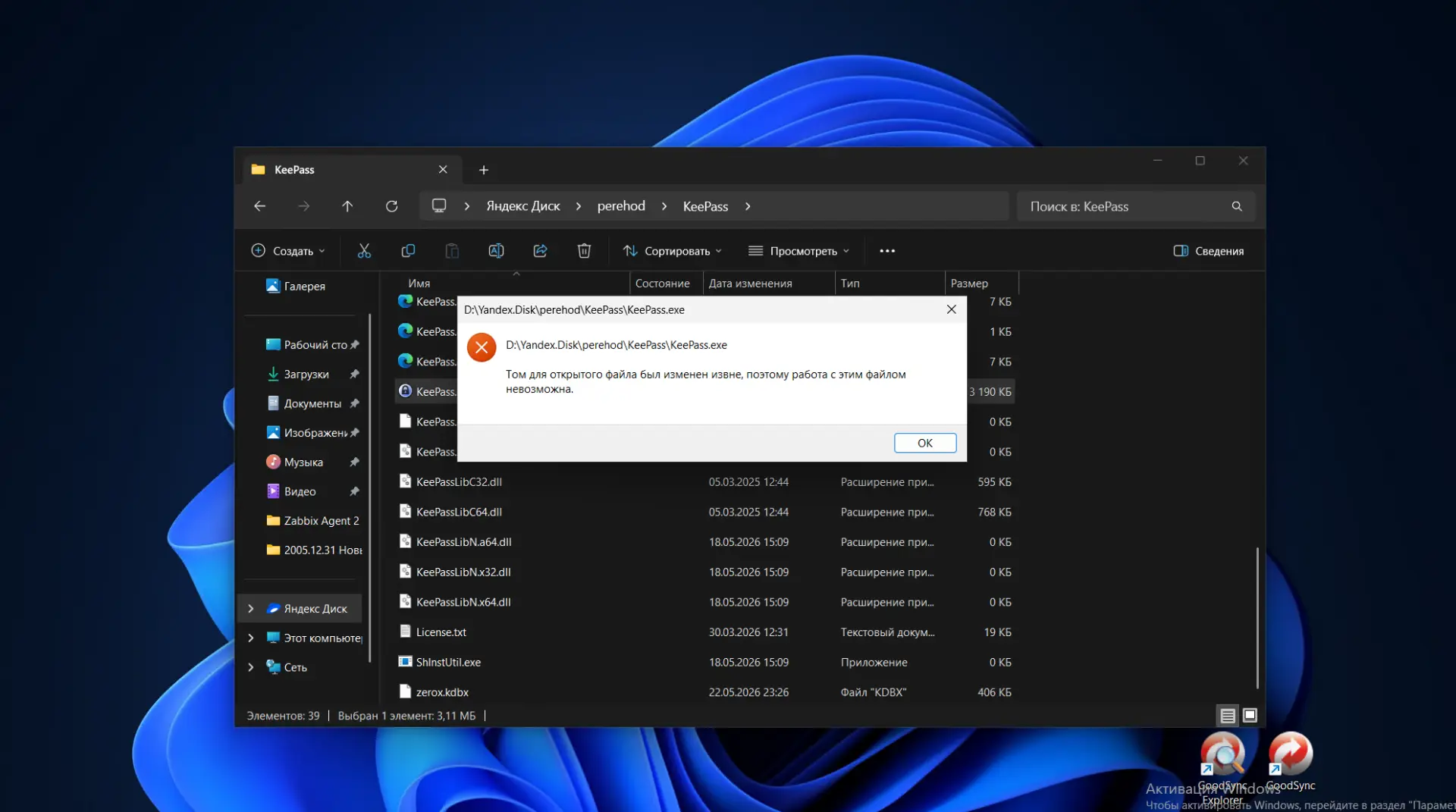Open the three-dots more options menu
This screenshot has height=812, width=1456.
pos(887,251)
